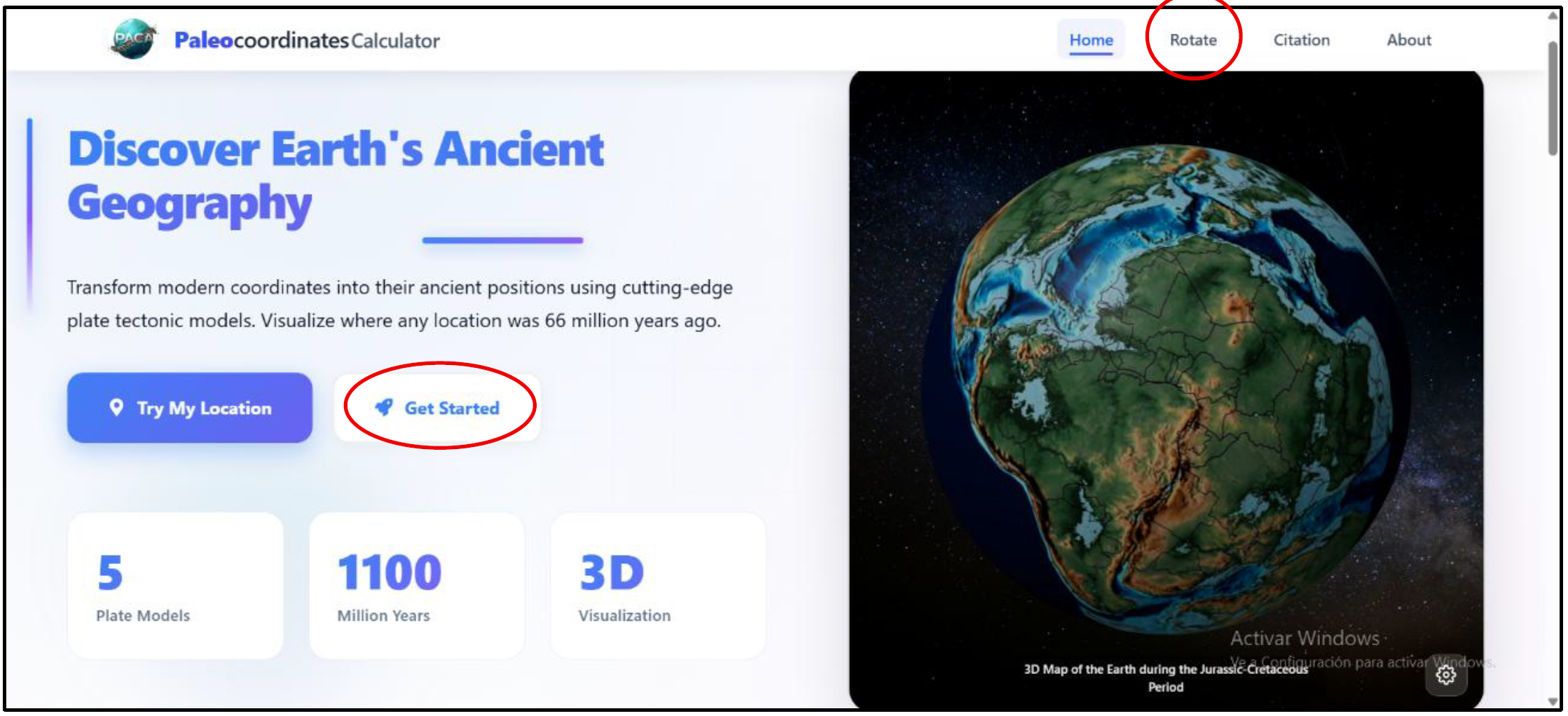This screenshot has height=716, width=1568.
Task: Open the Citation page
Action: click(1301, 40)
